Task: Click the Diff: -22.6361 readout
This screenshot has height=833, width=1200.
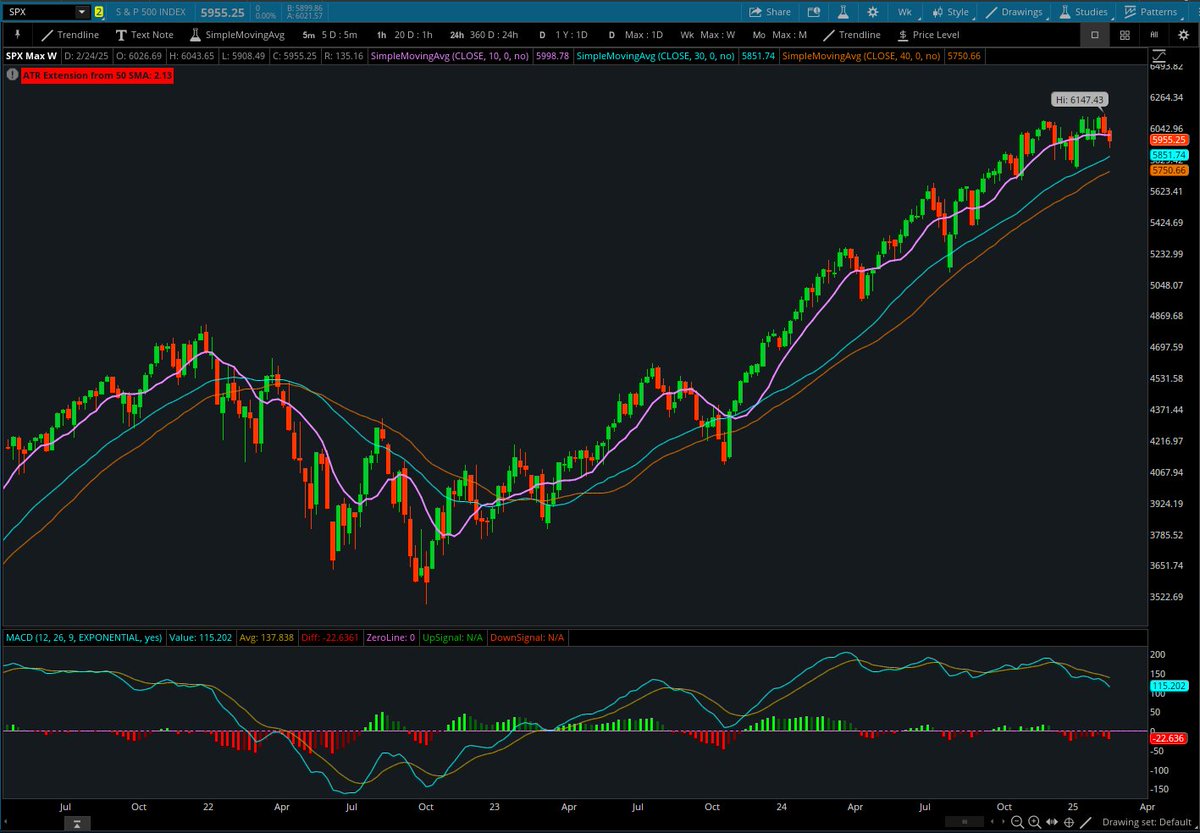Action: coord(328,637)
